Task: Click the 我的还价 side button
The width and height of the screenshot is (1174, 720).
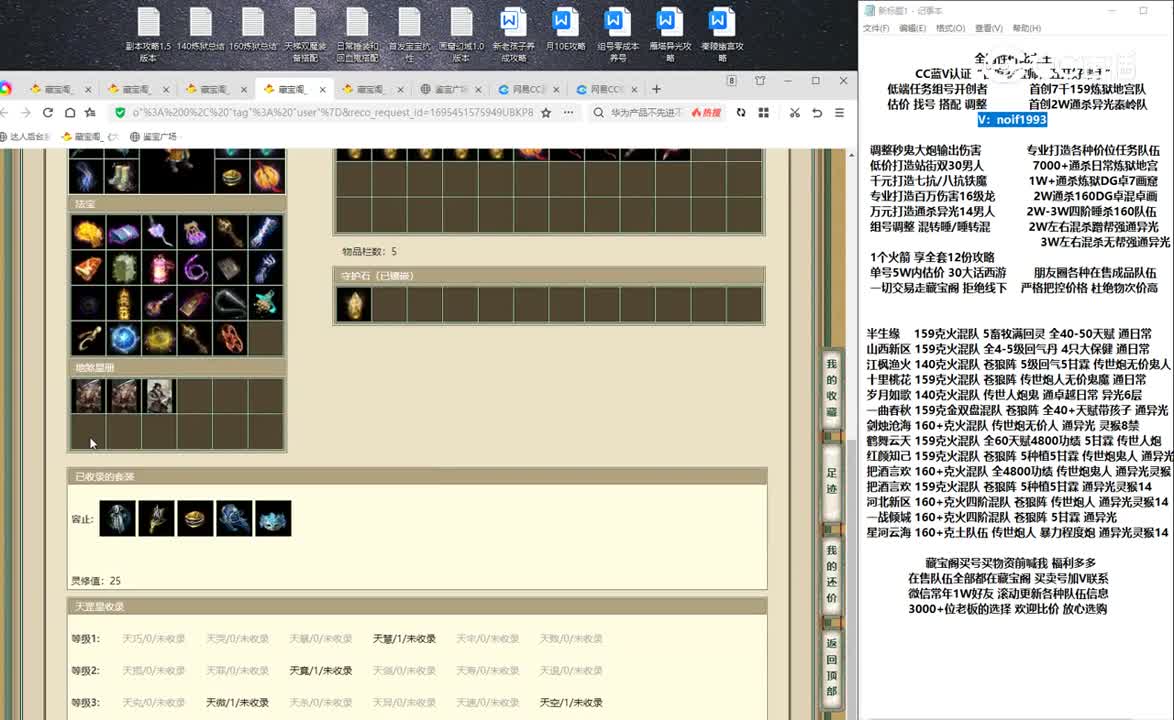Action: (x=831, y=574)
